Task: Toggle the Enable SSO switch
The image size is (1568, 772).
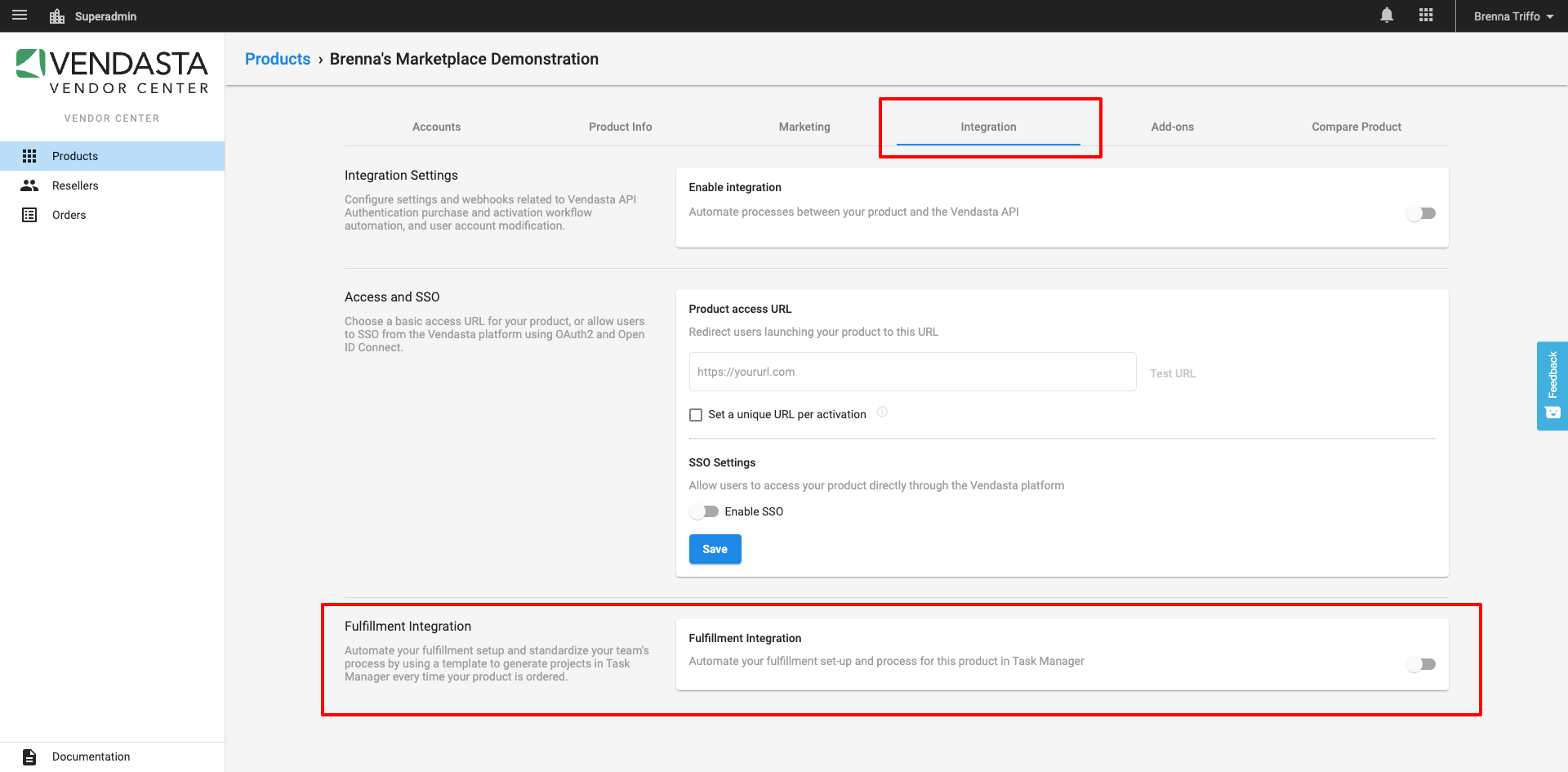Action: (x=704, y=511)
